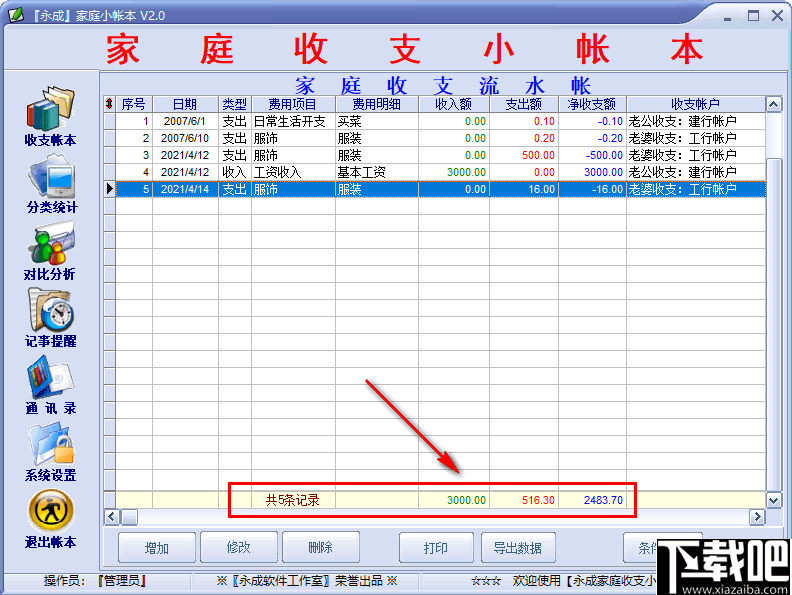The height and width of the screenshot is (595, 792).
Task: Click the 删除 button
Action: pos(320,548)
